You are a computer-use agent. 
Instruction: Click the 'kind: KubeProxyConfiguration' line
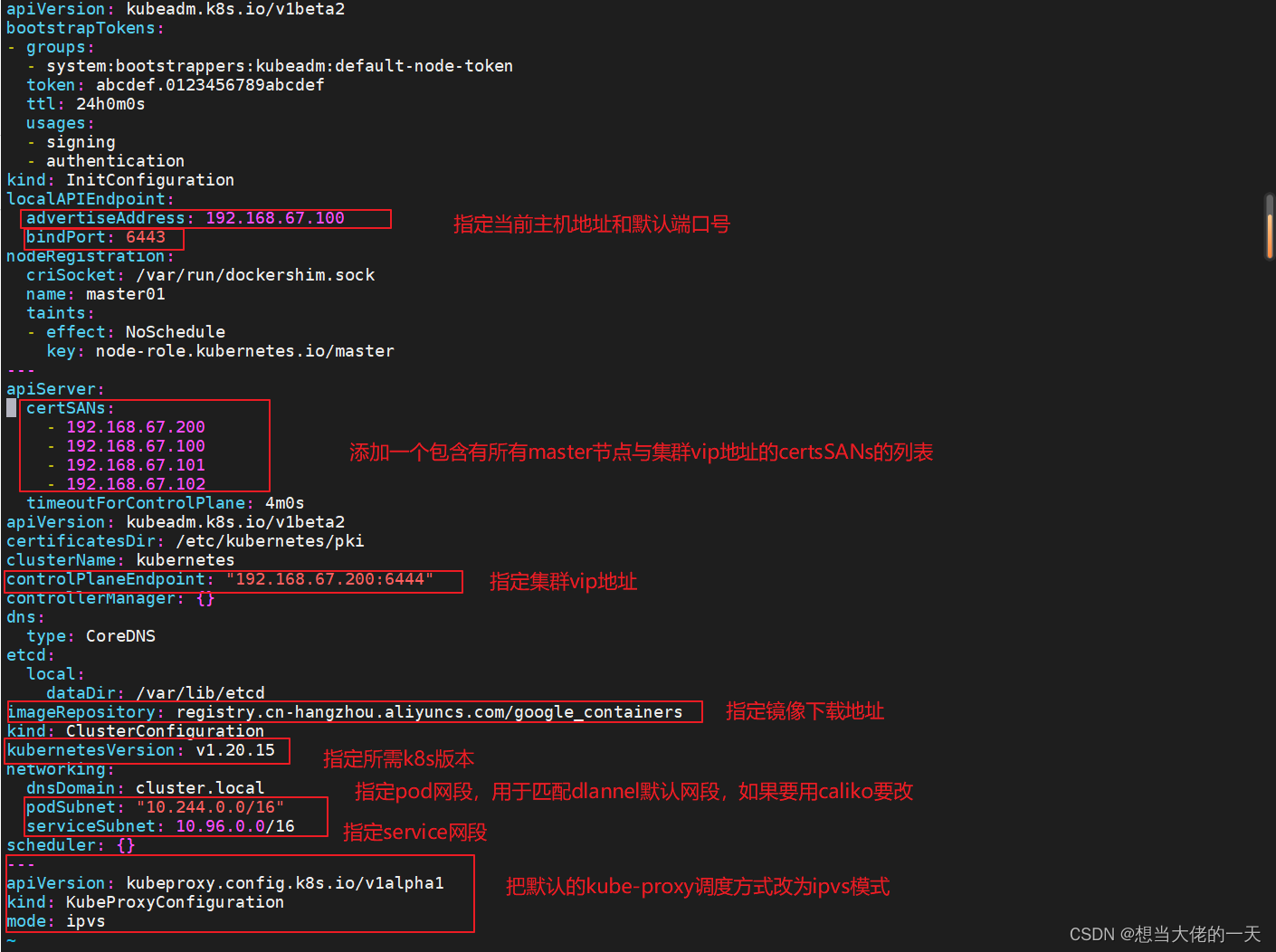(145, 902)
